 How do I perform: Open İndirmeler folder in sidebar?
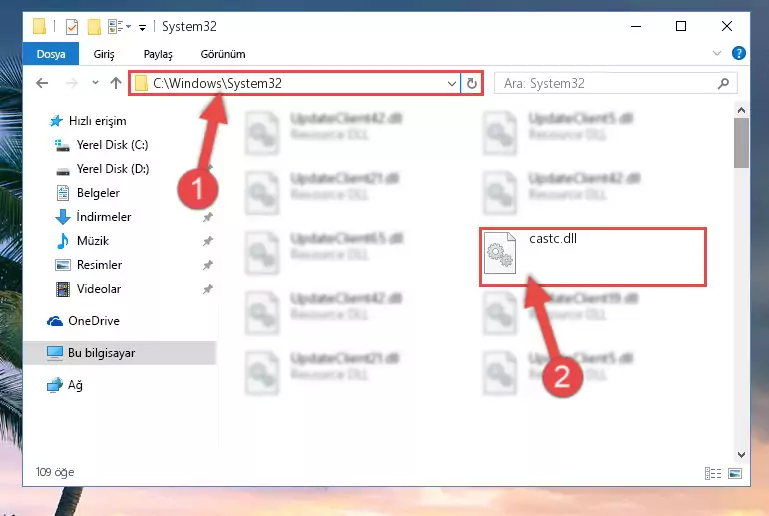[93, 217]
